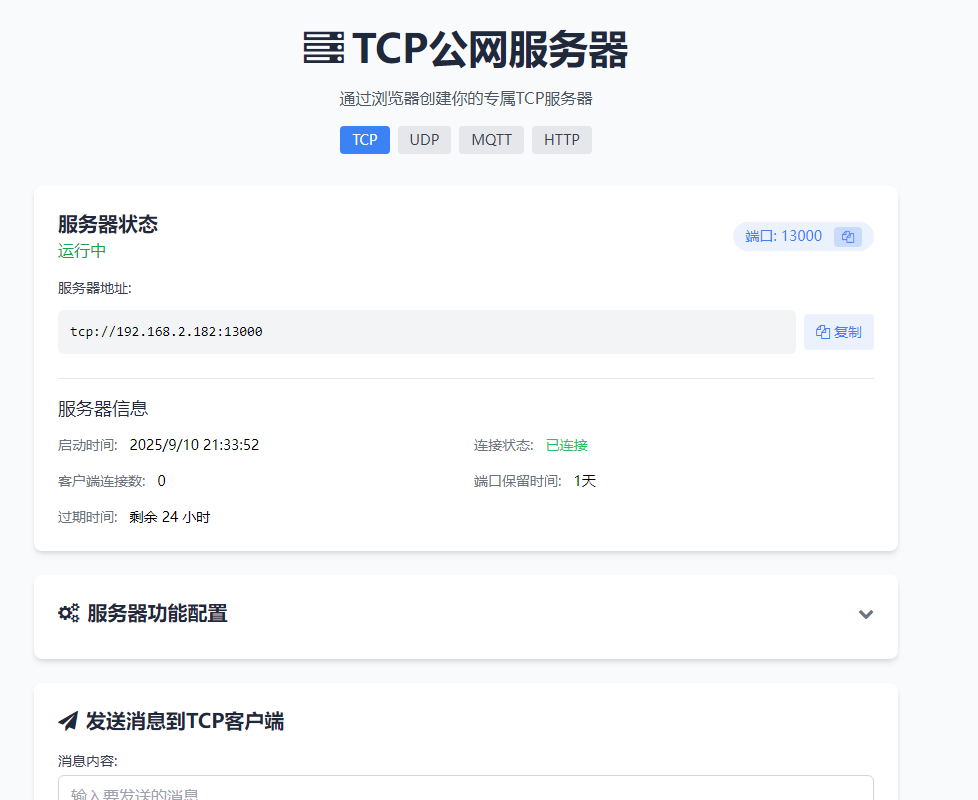The image size is (978, 800).
Task: Click the server icon beside the title
Action: click(324, 48)
